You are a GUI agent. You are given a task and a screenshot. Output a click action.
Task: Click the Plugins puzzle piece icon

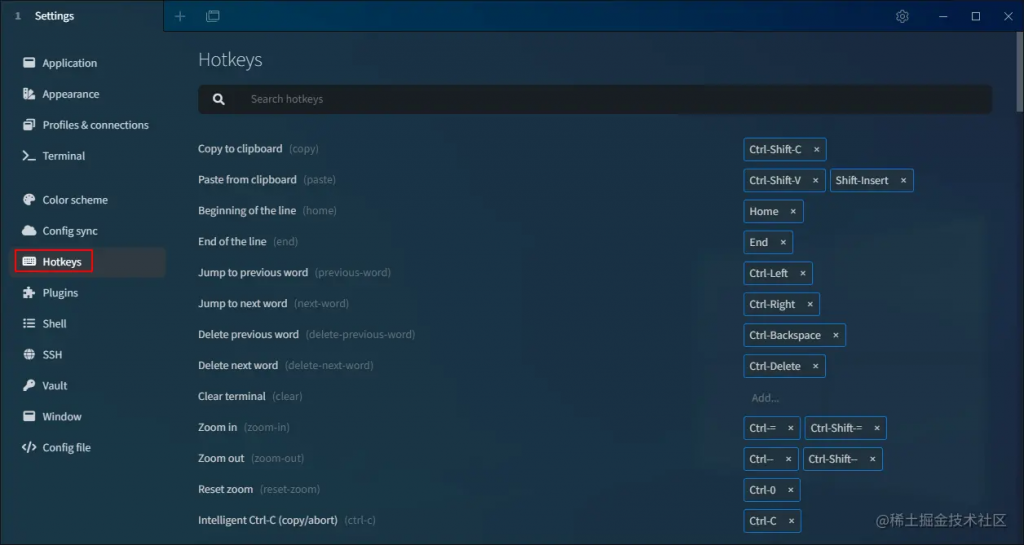click(29, 292)
